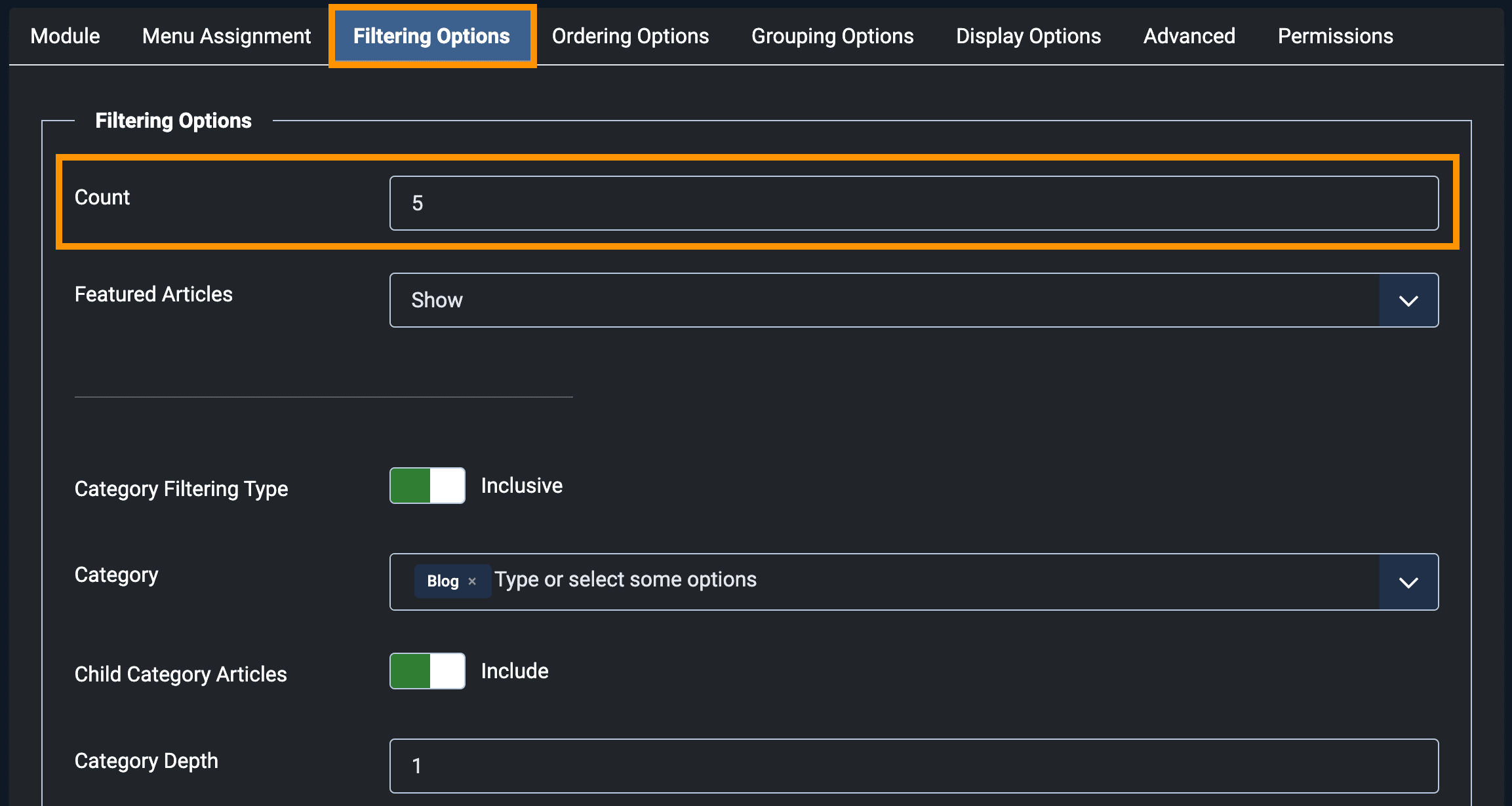Expand Featured Articles chevron arrow
Viewport: 1512px width, 806px height.
tap(1408, 300)
